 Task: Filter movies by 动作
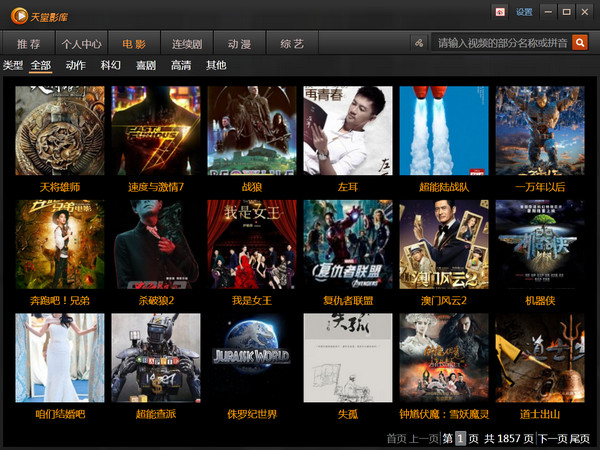tap(75, 65)
